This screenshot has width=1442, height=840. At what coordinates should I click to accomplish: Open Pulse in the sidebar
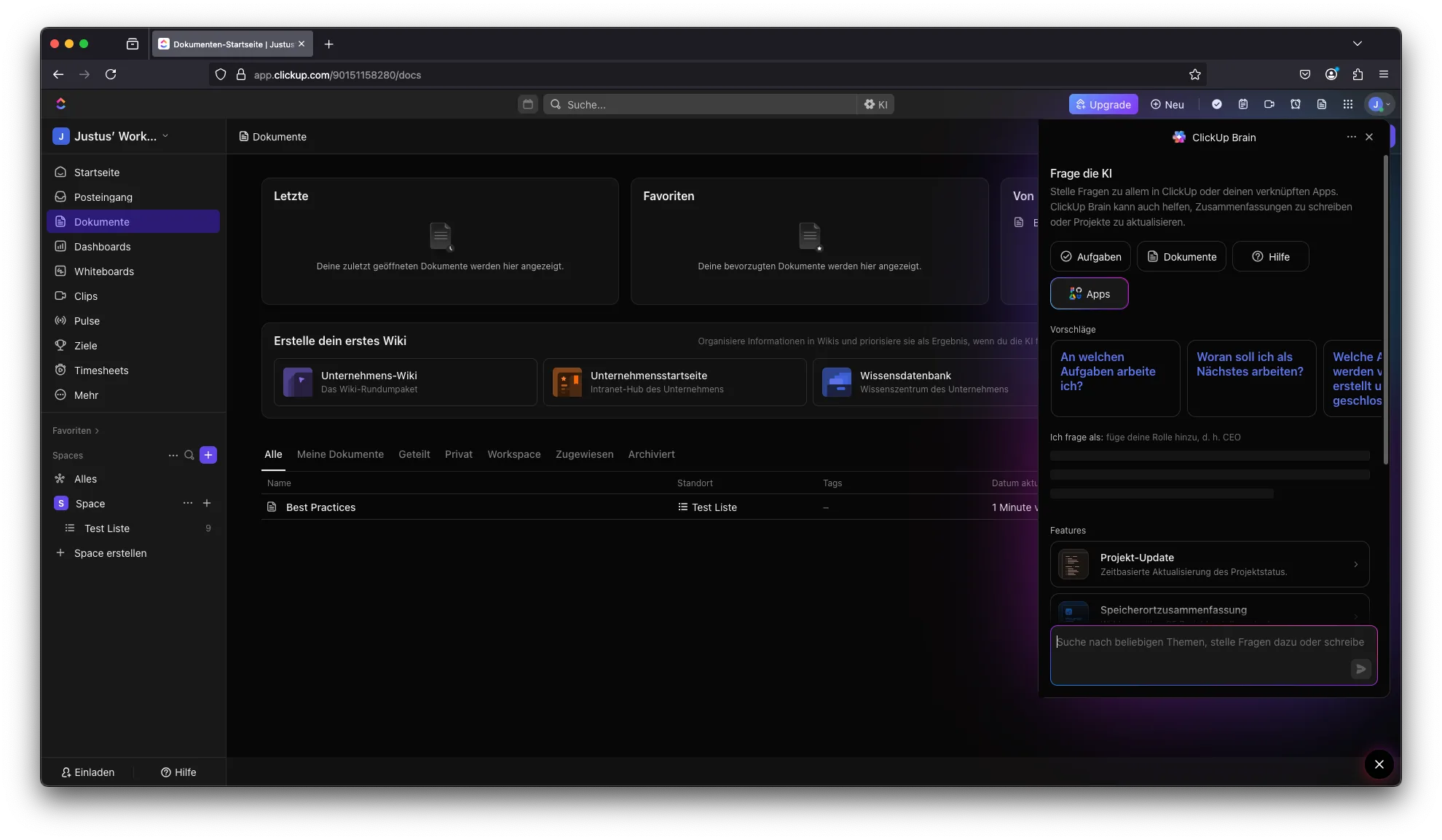click(133, 321)
